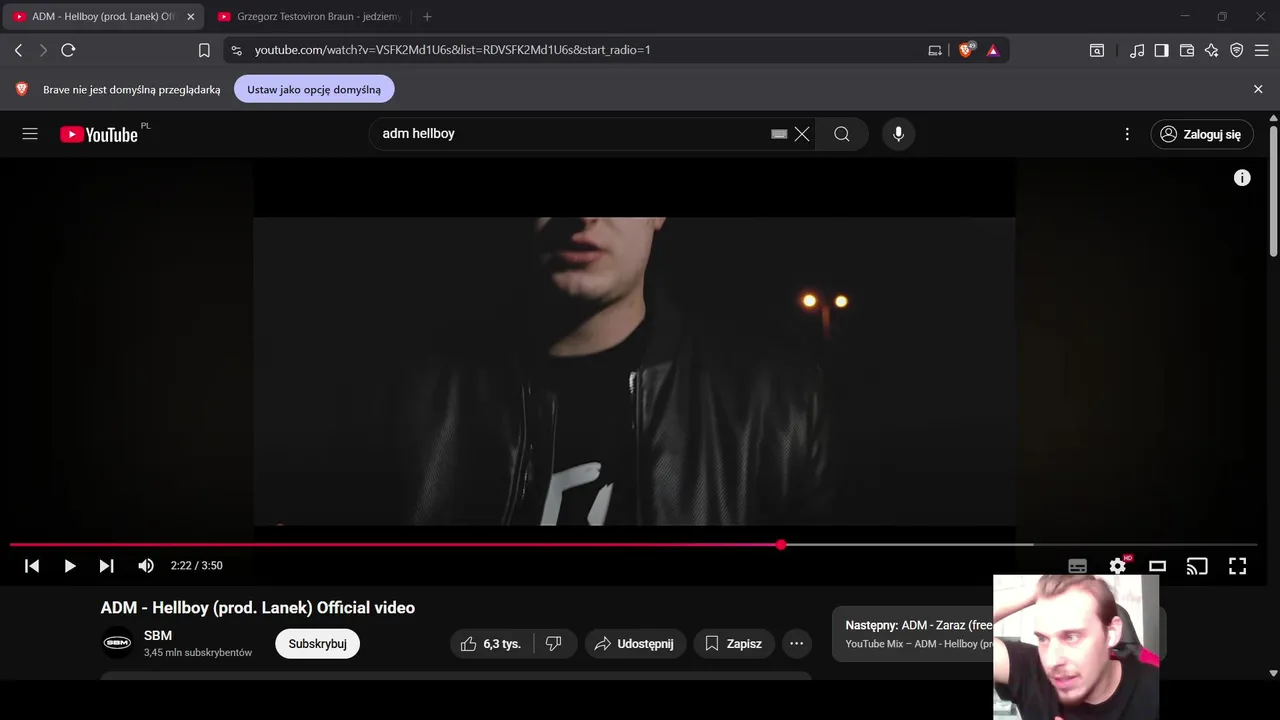This screenshot has height=720, width=1280.
Task: Like the video, 6,3 tys.
Action: [491, 644]
